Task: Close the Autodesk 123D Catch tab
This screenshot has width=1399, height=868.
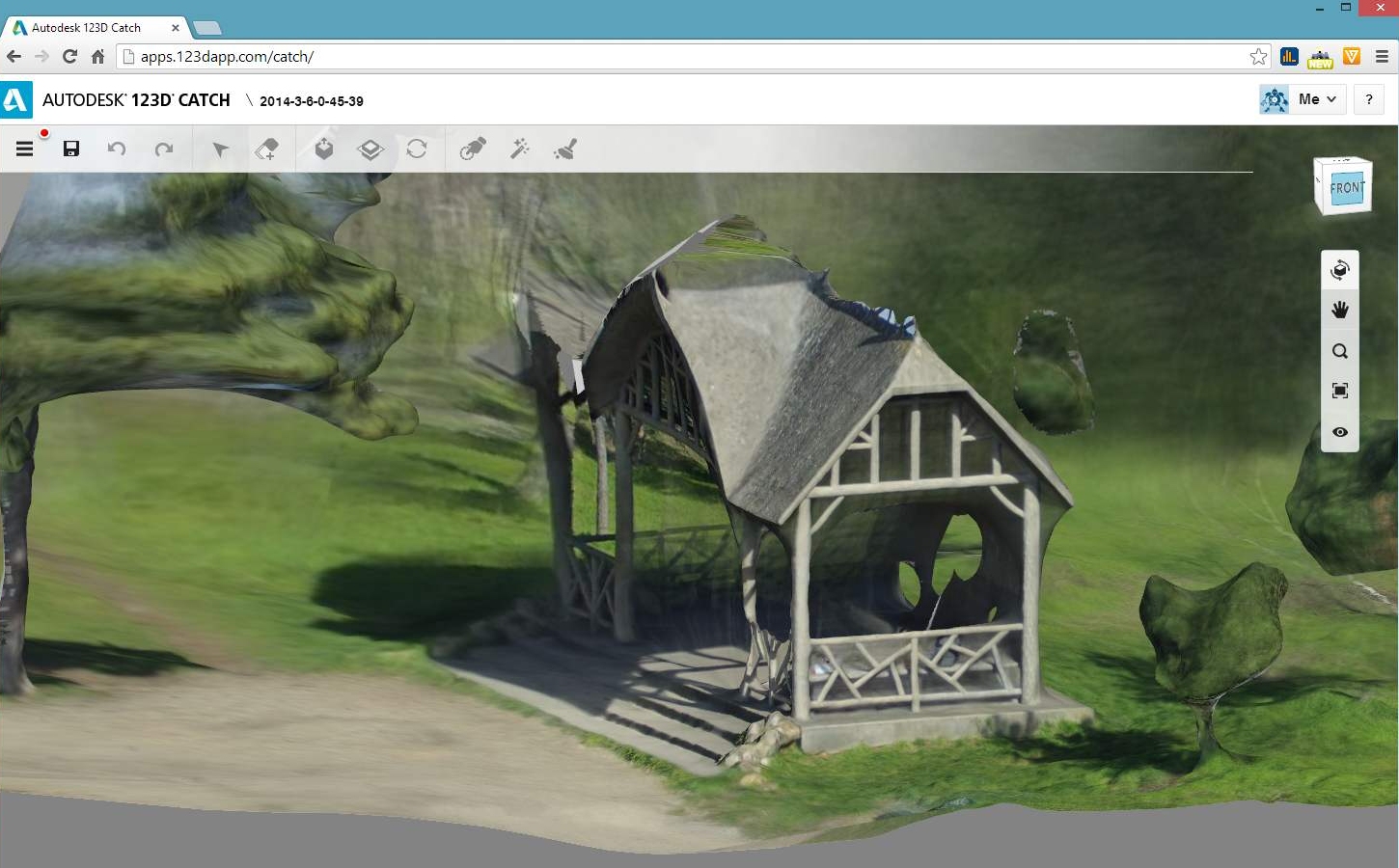Action: point(175,28)
